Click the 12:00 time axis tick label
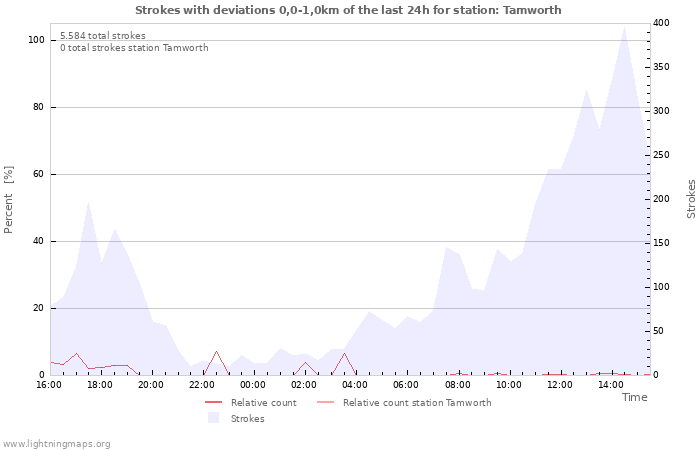The height and width of the screenshot is (450, 700). [x=560, y=385]
